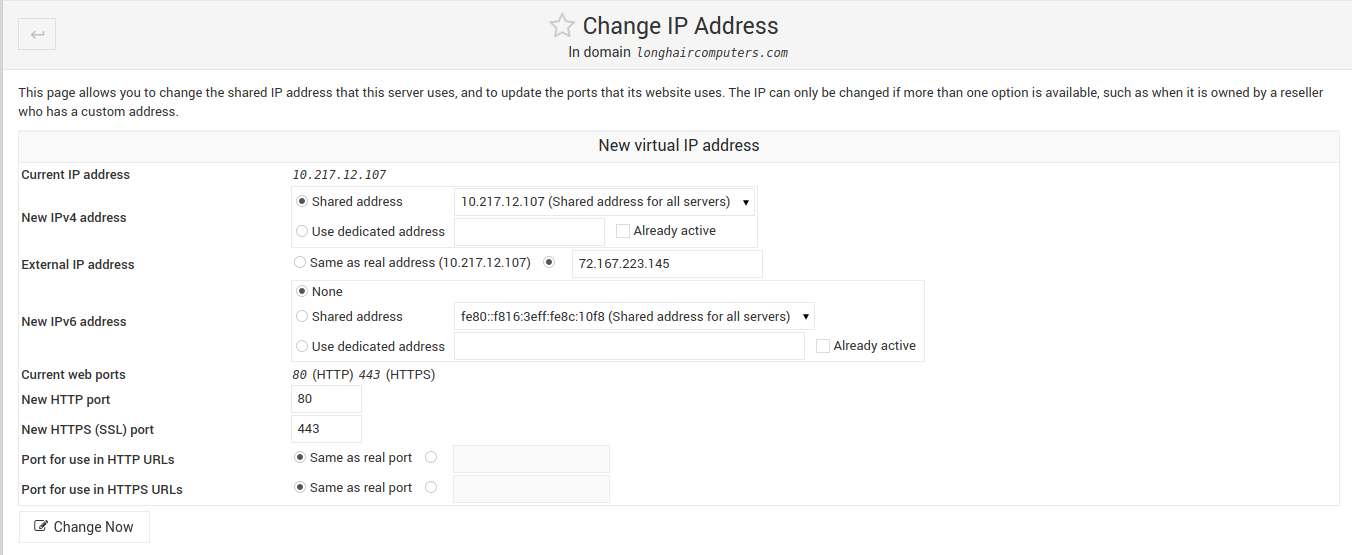Image resolution: width=1352 pixels, height=555 pixels.
Task: Check IPv6 Already active checkbox
Action: tap(823, 346)
